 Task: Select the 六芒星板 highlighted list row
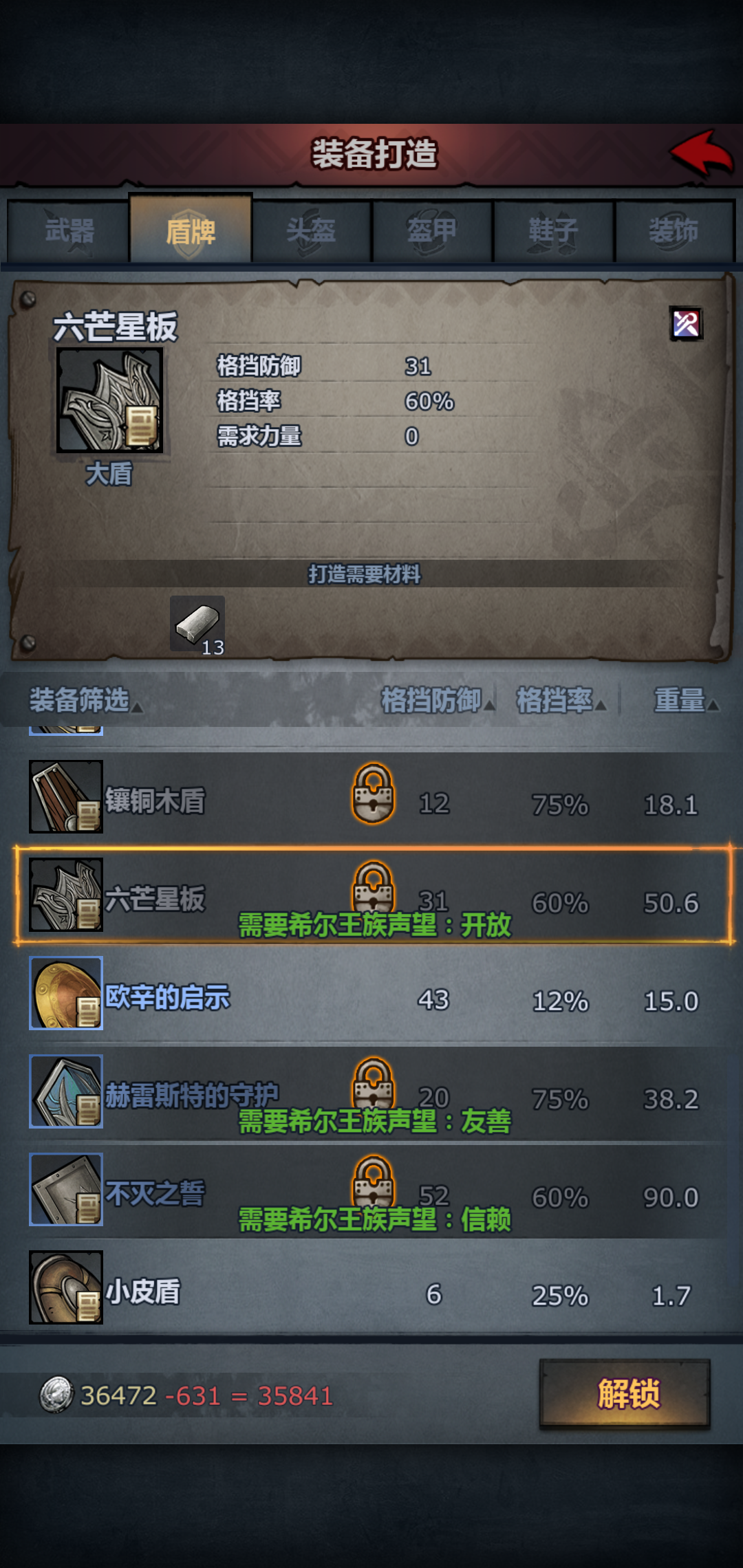click(x=374, y=895)
